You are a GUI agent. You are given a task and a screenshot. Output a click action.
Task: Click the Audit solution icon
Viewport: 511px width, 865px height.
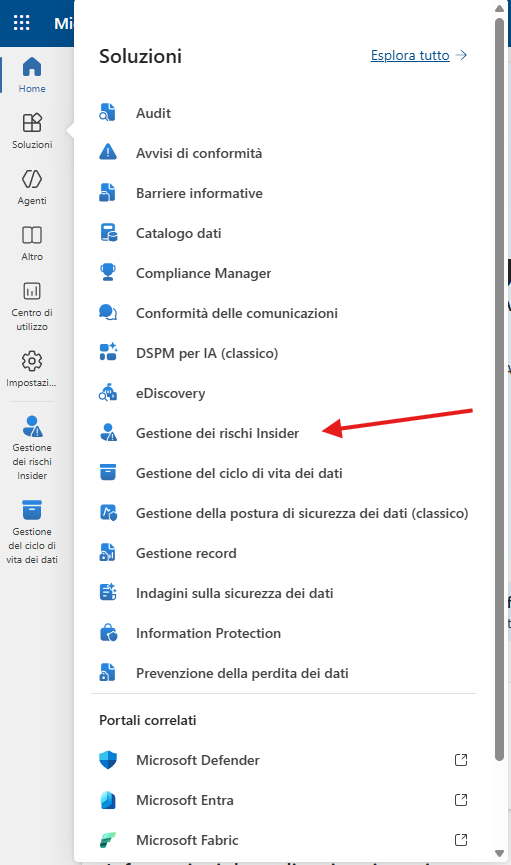[108, 112]
